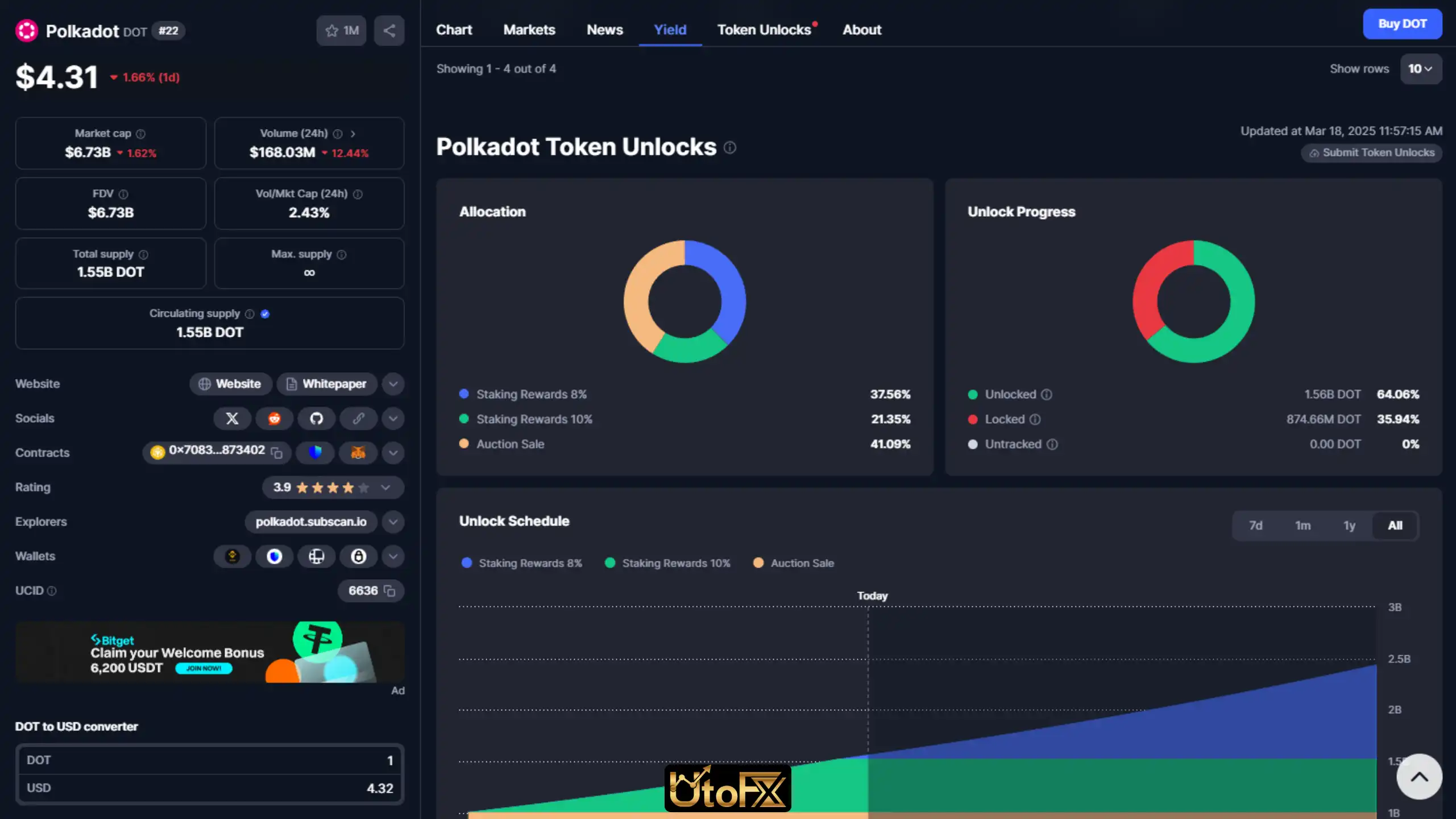Go to the About tab
The width and height of the screenshot is (1456, 819).
862,30
